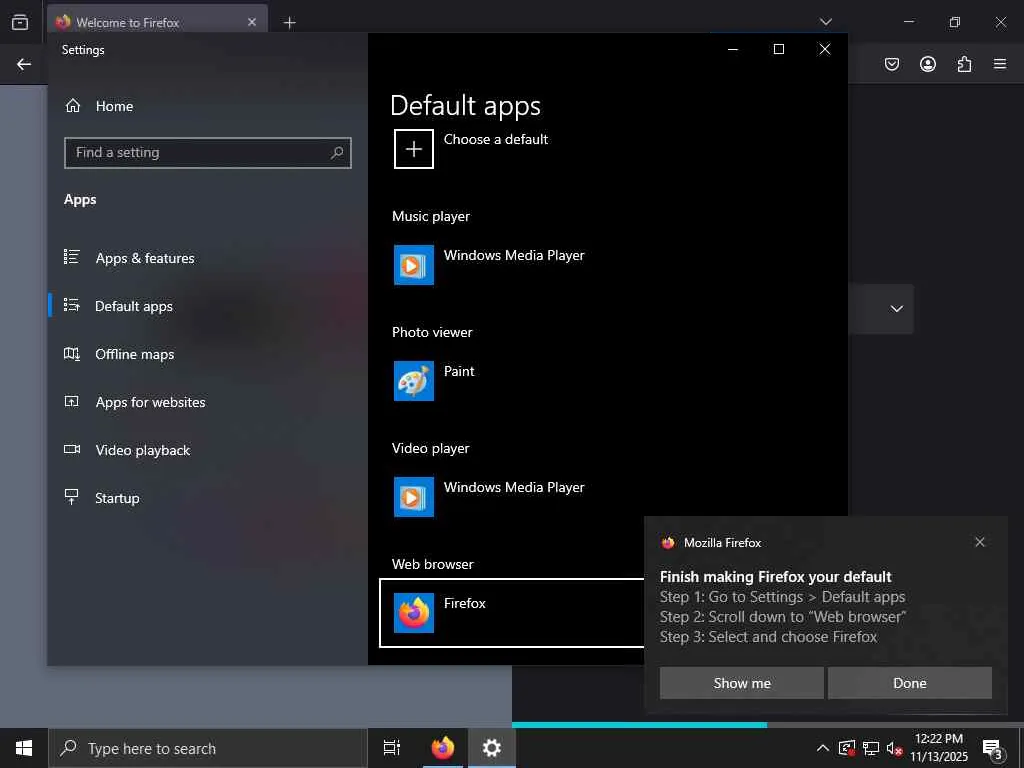Open the Firefox account icon
The width and height of the screenshot is (1024, 768).
927,64
